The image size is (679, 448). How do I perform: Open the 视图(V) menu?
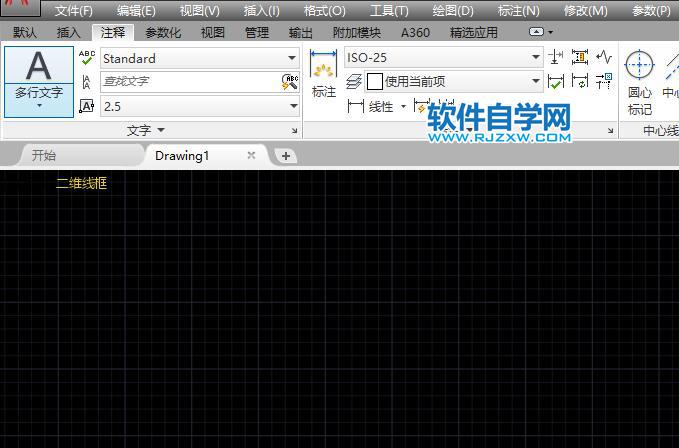click(x=200, y=10)
